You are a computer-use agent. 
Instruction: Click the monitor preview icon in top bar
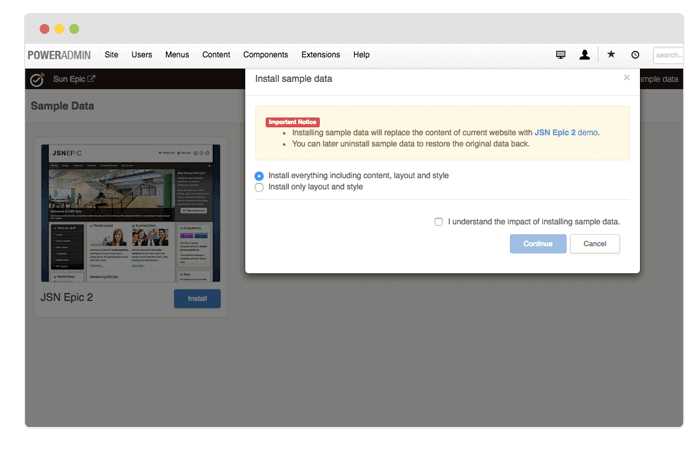click(561, 55)
